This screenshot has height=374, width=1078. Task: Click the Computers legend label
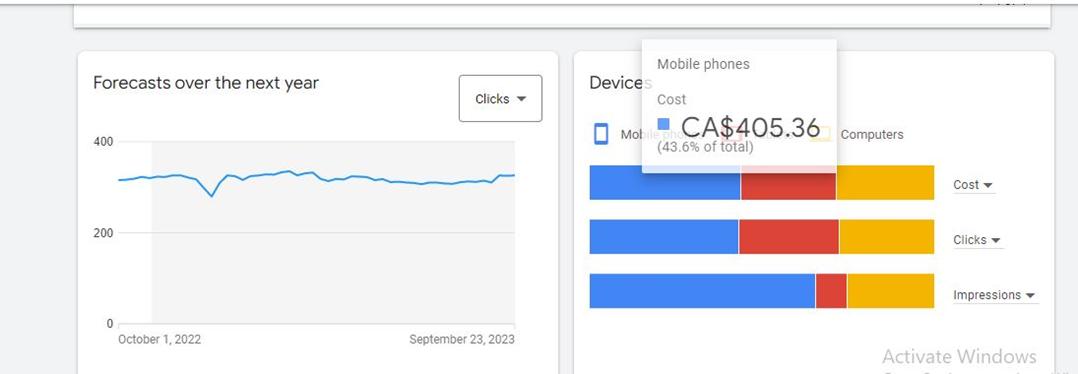(x=872, y=135)
